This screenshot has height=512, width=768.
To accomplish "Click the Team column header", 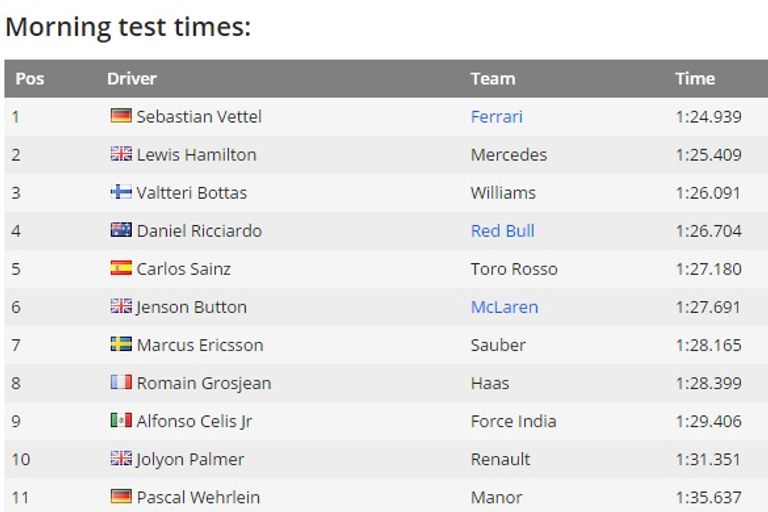I will tap(493, 78).
